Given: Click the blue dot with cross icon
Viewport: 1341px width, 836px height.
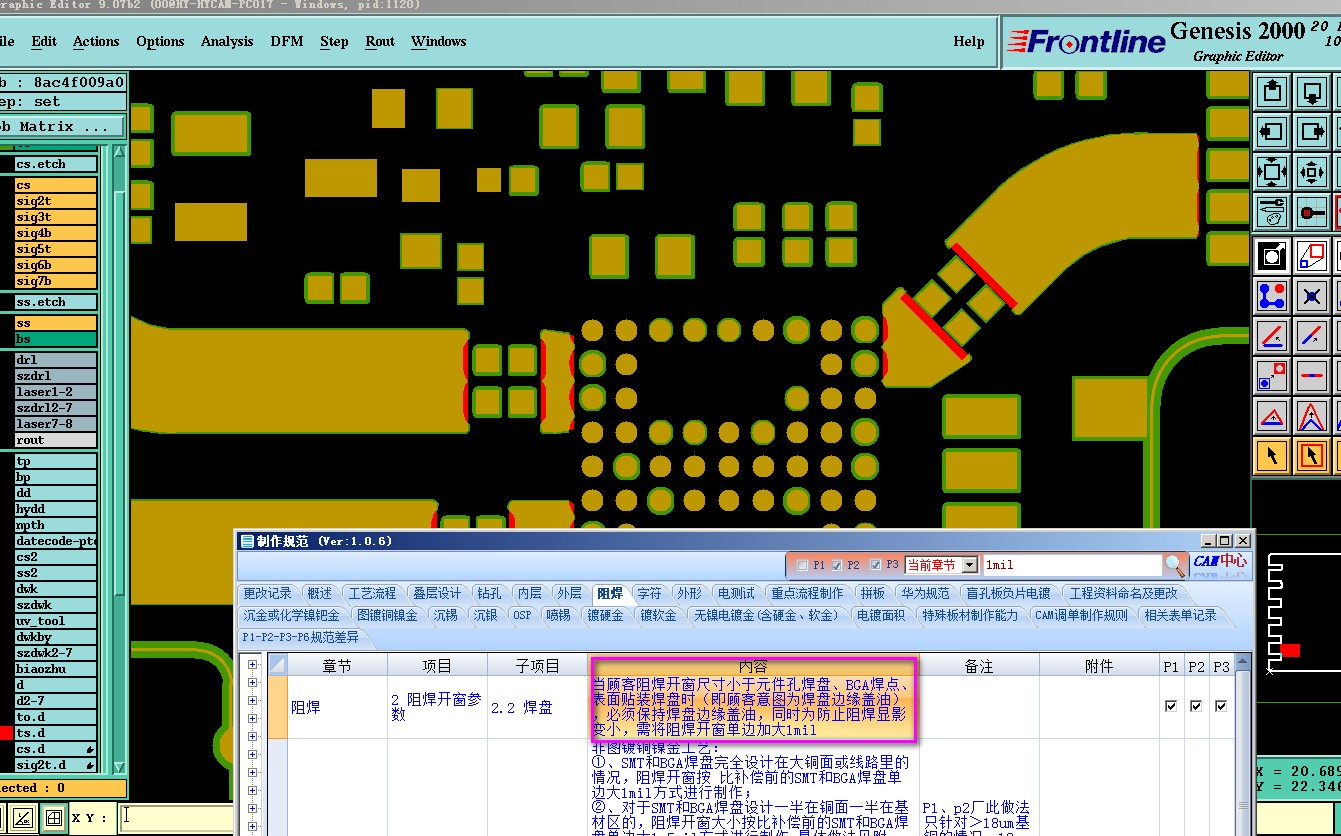Looking at the screenshot, I should coord(1312,296).
